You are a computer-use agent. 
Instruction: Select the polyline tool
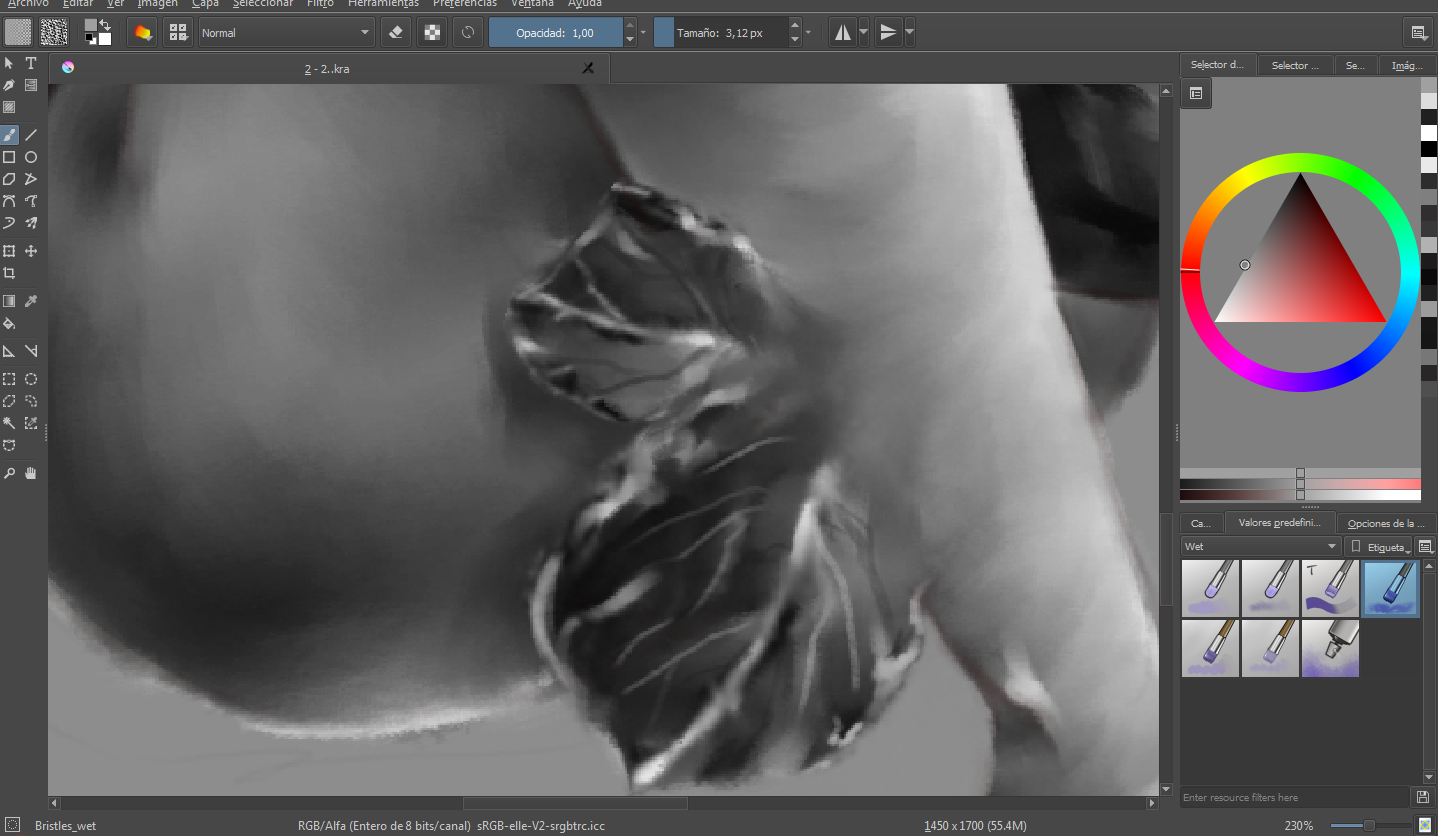[x=31, y=179]
